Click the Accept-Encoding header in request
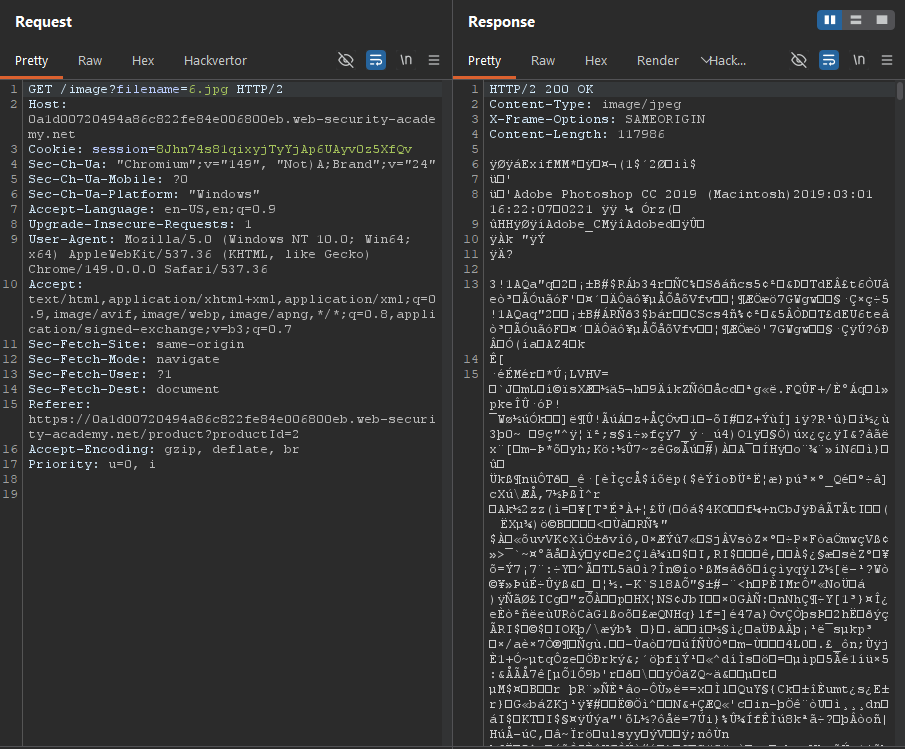This screenshot has width=905, height=749. (x=164, y=450)
